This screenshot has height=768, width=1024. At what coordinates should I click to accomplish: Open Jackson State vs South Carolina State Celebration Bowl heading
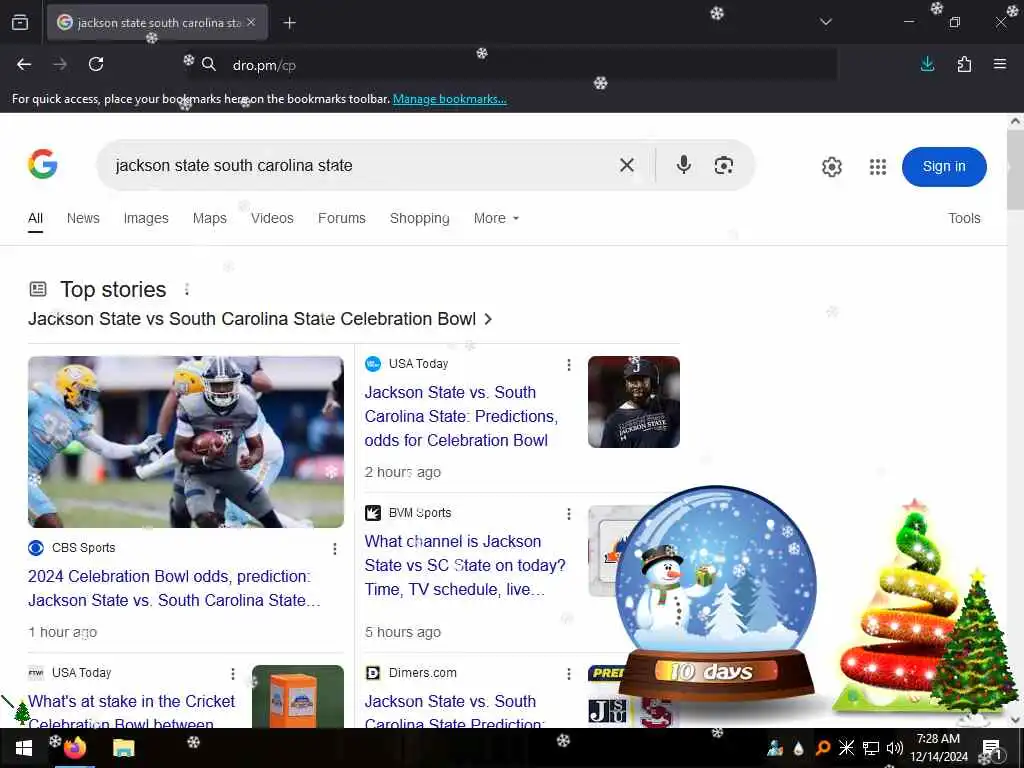260,319
